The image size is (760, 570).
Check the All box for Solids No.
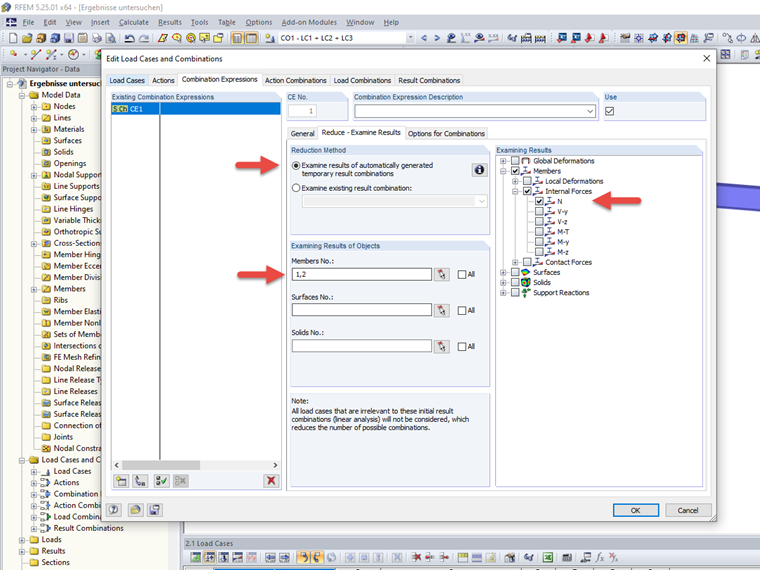click(462, 346)
